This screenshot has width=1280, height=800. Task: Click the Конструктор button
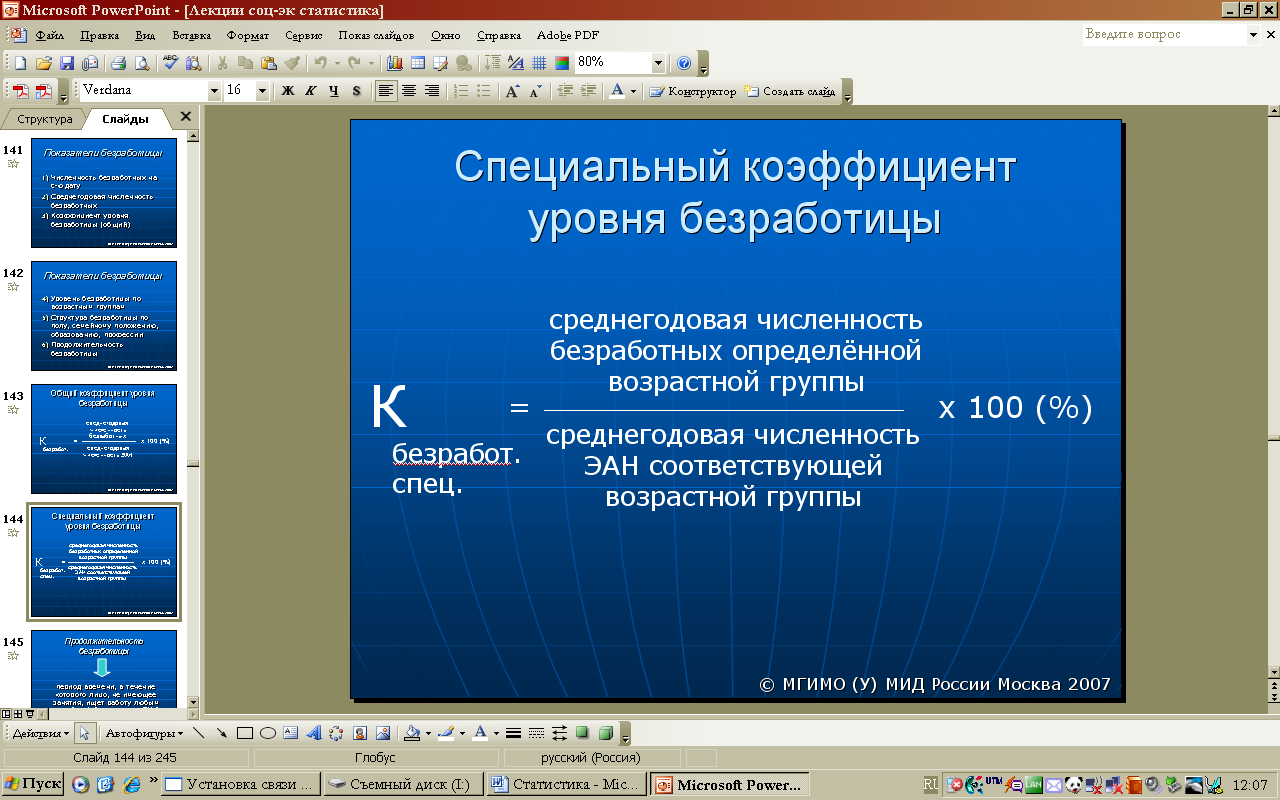(x=693, y=91)
